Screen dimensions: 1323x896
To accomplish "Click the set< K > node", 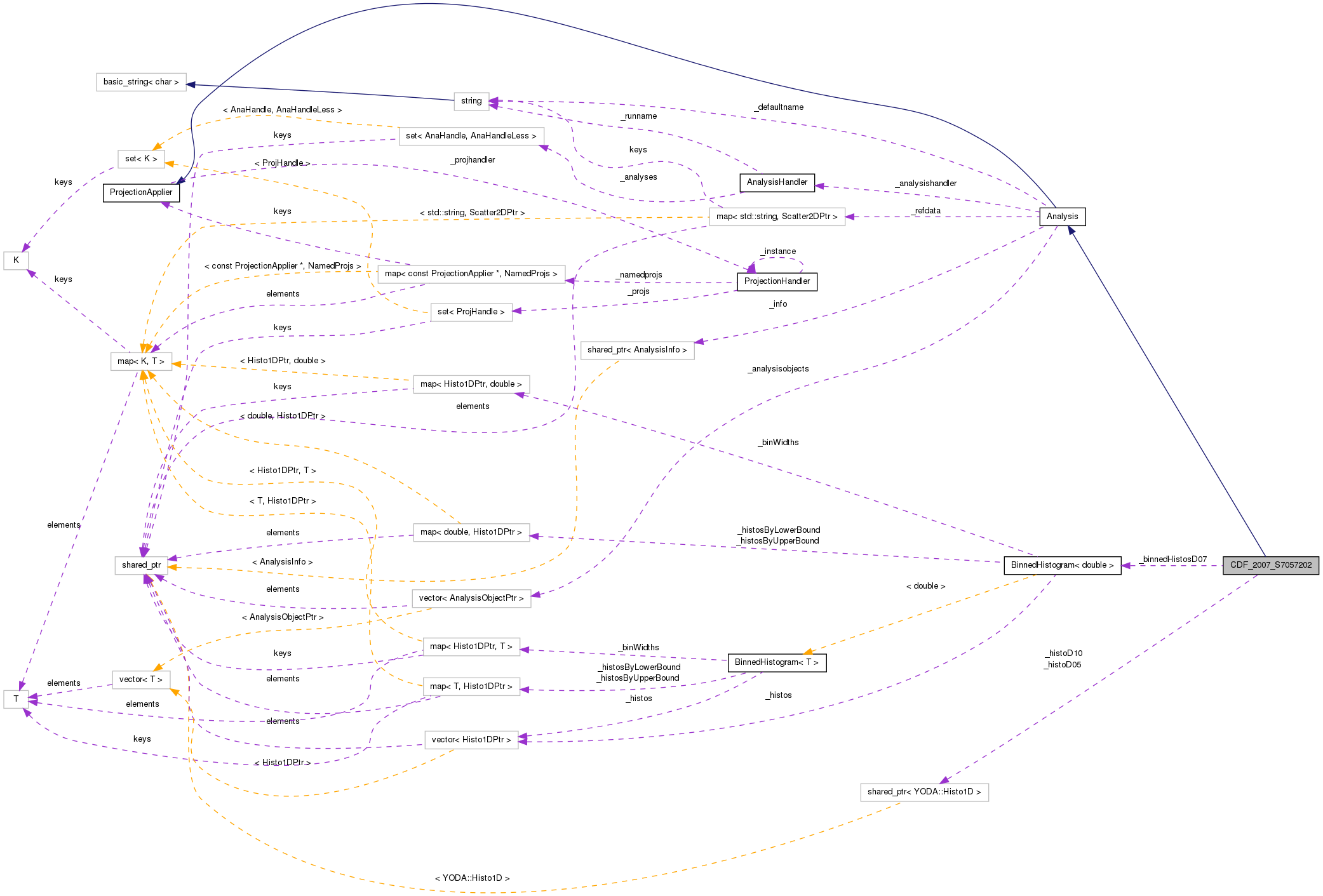I will tap(141, 159).
